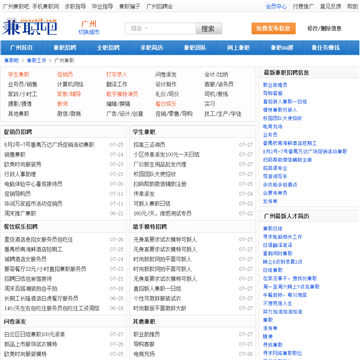
Task: Click the 搜索 search button
Action: [x=209, y=29]
